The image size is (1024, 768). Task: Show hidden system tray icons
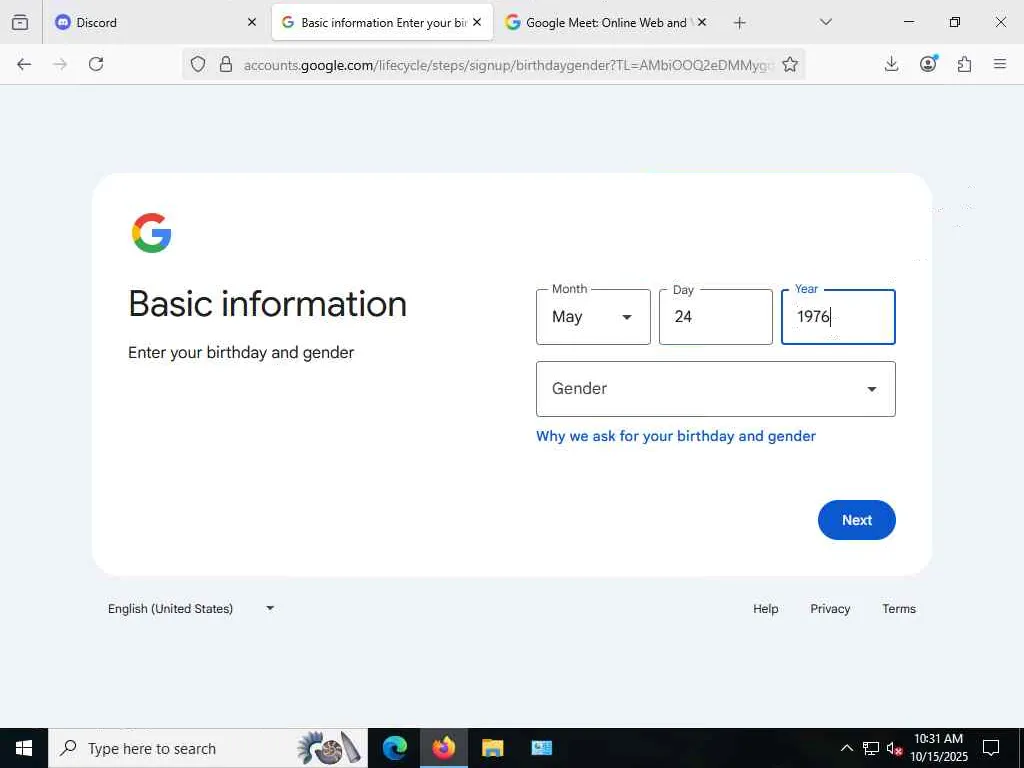pos(846,748)
